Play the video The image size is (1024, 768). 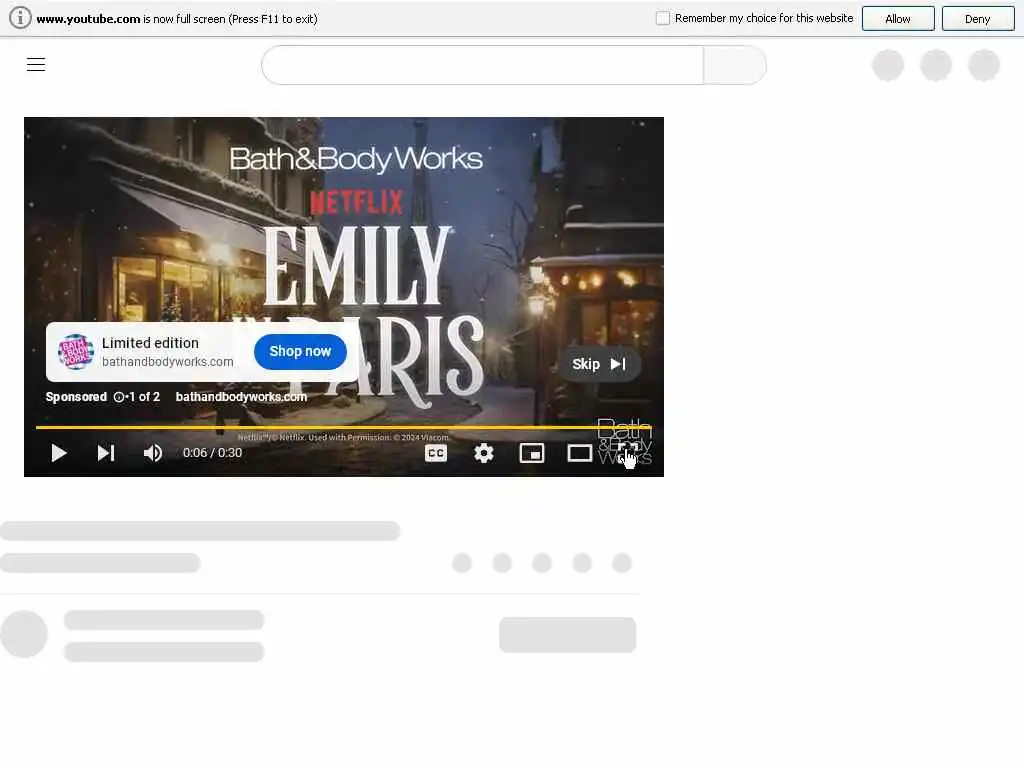pos(59,453)
